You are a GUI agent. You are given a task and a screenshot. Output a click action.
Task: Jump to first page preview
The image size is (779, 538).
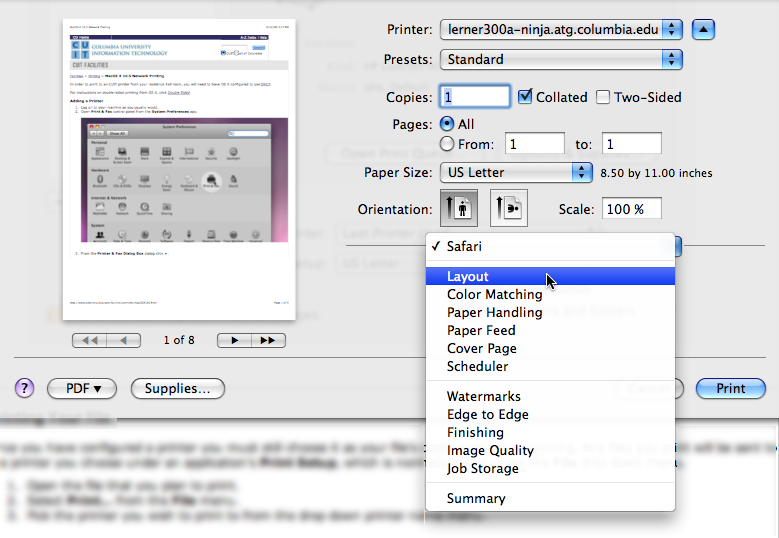pos(89,340)
